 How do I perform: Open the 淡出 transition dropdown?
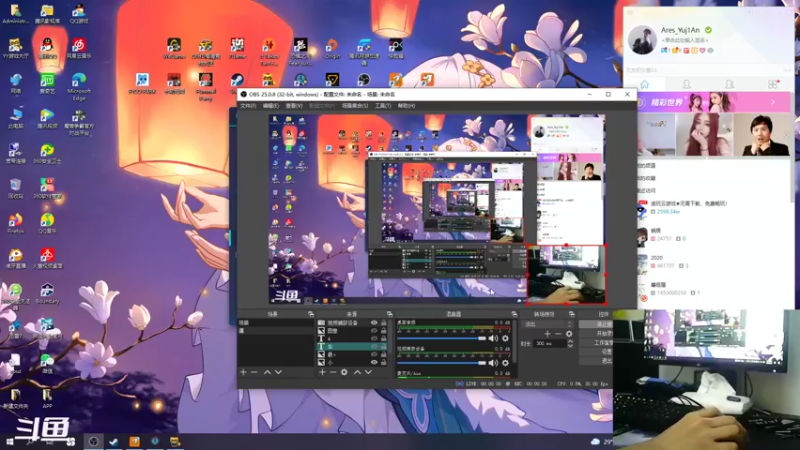pos(547,324)
